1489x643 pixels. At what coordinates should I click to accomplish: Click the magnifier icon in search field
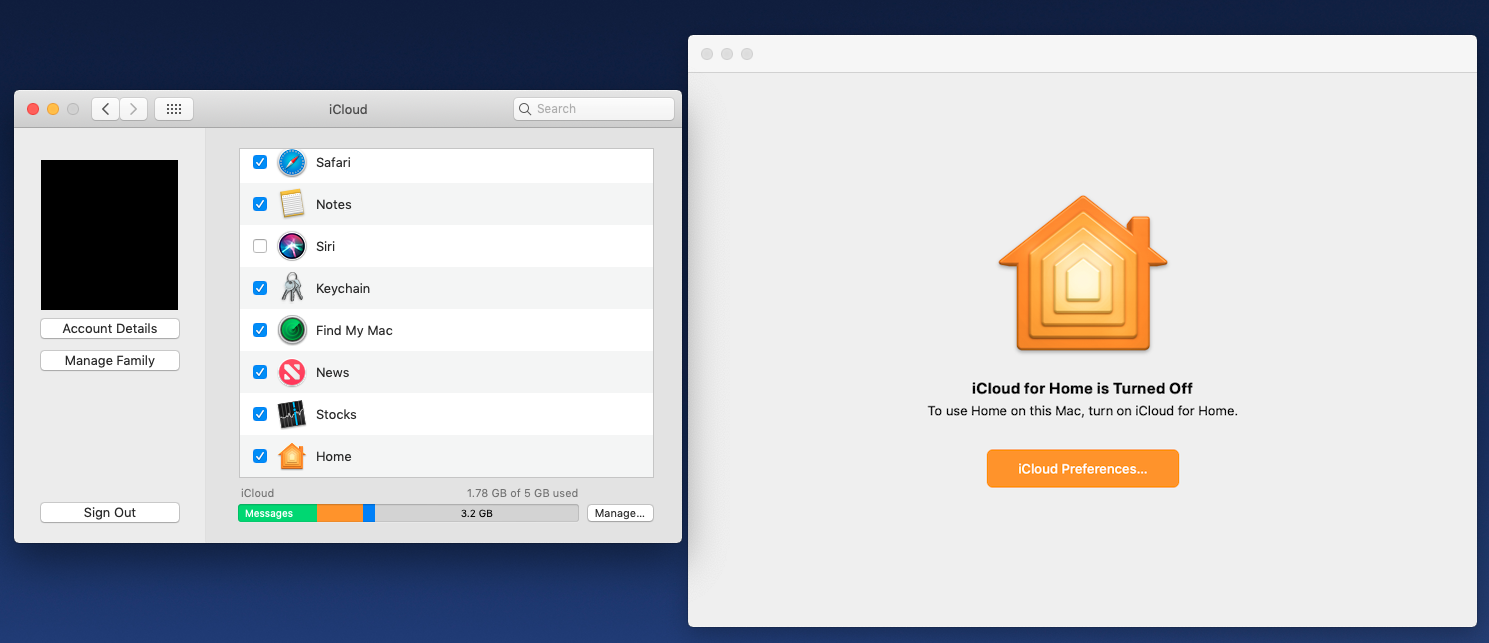pyautogui.click(x=525, y=109)
